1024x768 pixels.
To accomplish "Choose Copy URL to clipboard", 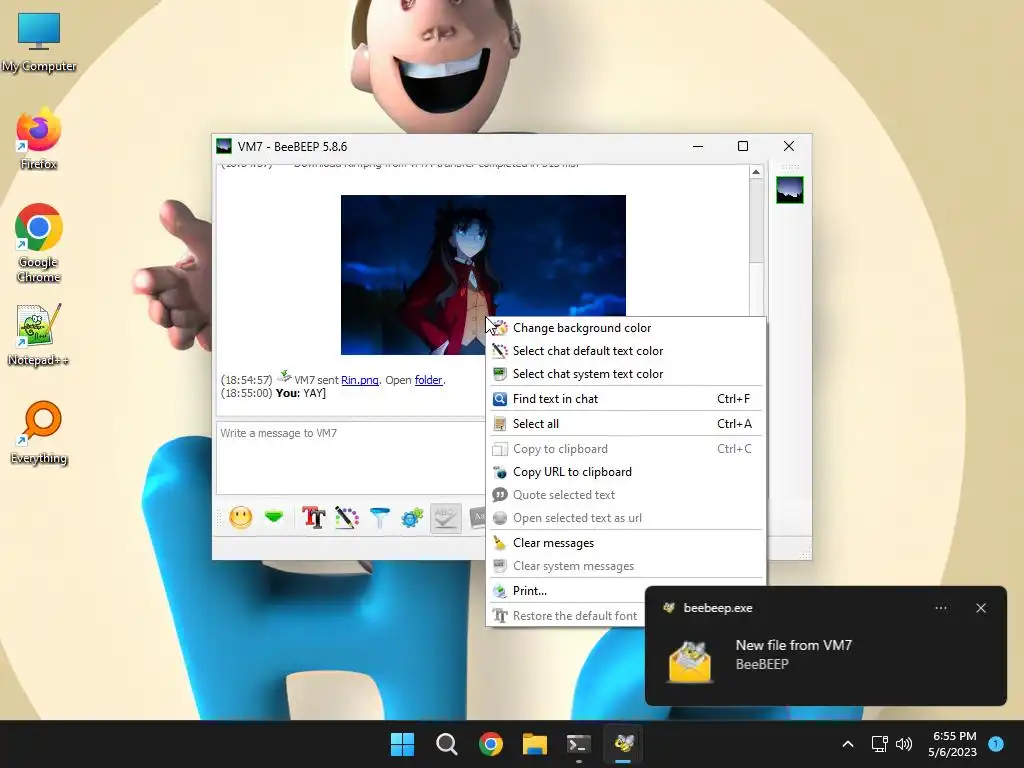I will pos(626,472).
